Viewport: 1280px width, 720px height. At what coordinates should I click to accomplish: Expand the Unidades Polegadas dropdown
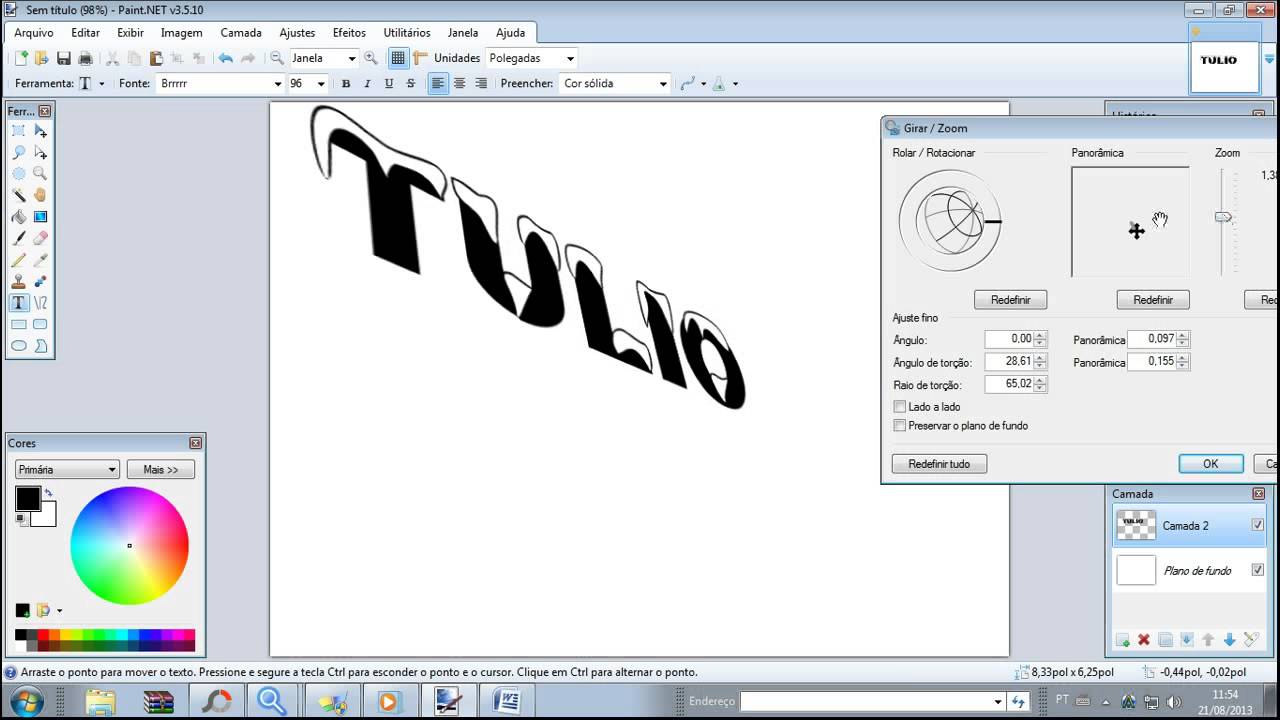(570, 58)
